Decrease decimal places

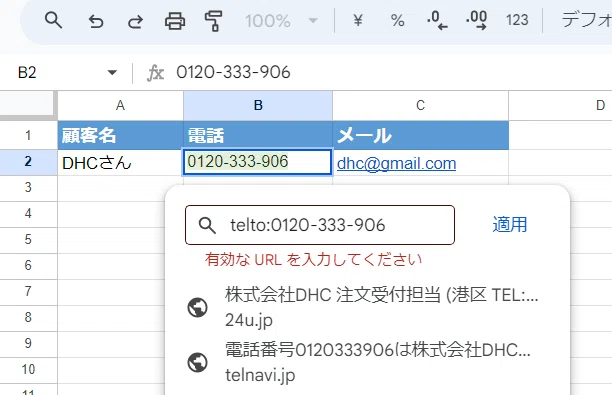437,20
